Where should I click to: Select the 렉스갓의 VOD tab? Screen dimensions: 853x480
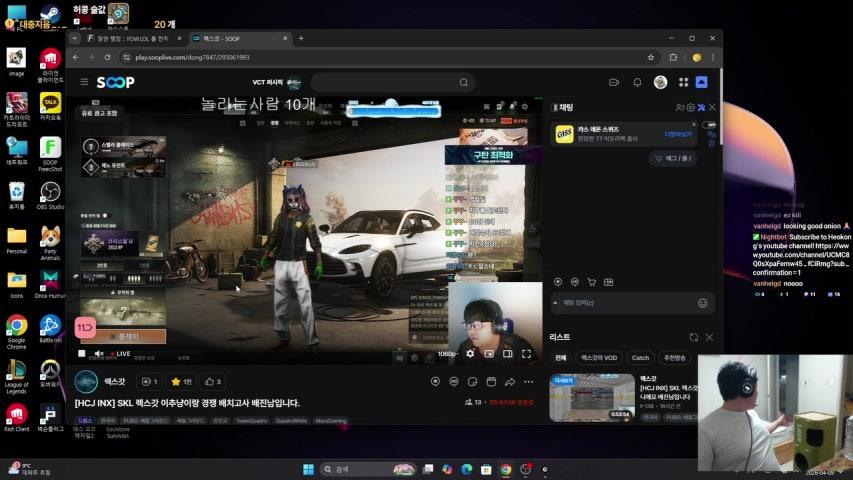[599, 358]
